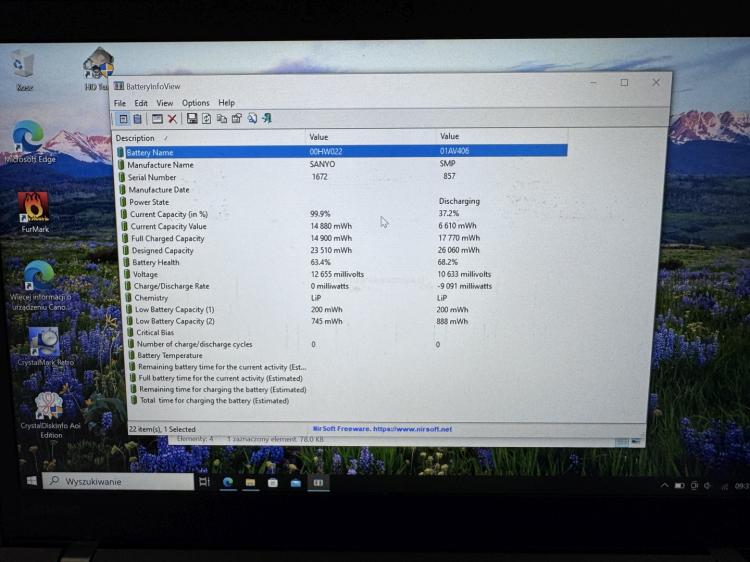This screenshot has height=562, width=750.
Task: Open the NirSoft Freeware website link
Action: point(382,429)
